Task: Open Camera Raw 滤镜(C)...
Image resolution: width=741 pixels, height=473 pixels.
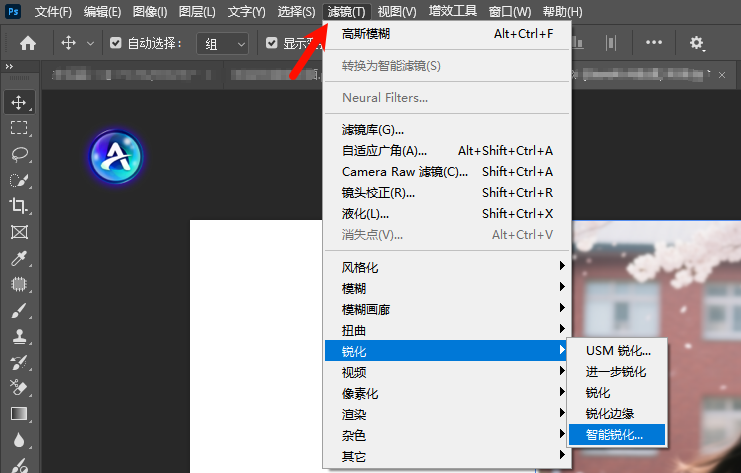Action: coord(447,171)
